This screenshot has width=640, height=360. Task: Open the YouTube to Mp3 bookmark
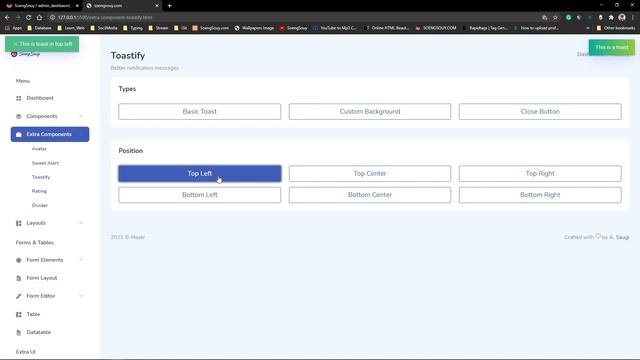coord(335,28)
